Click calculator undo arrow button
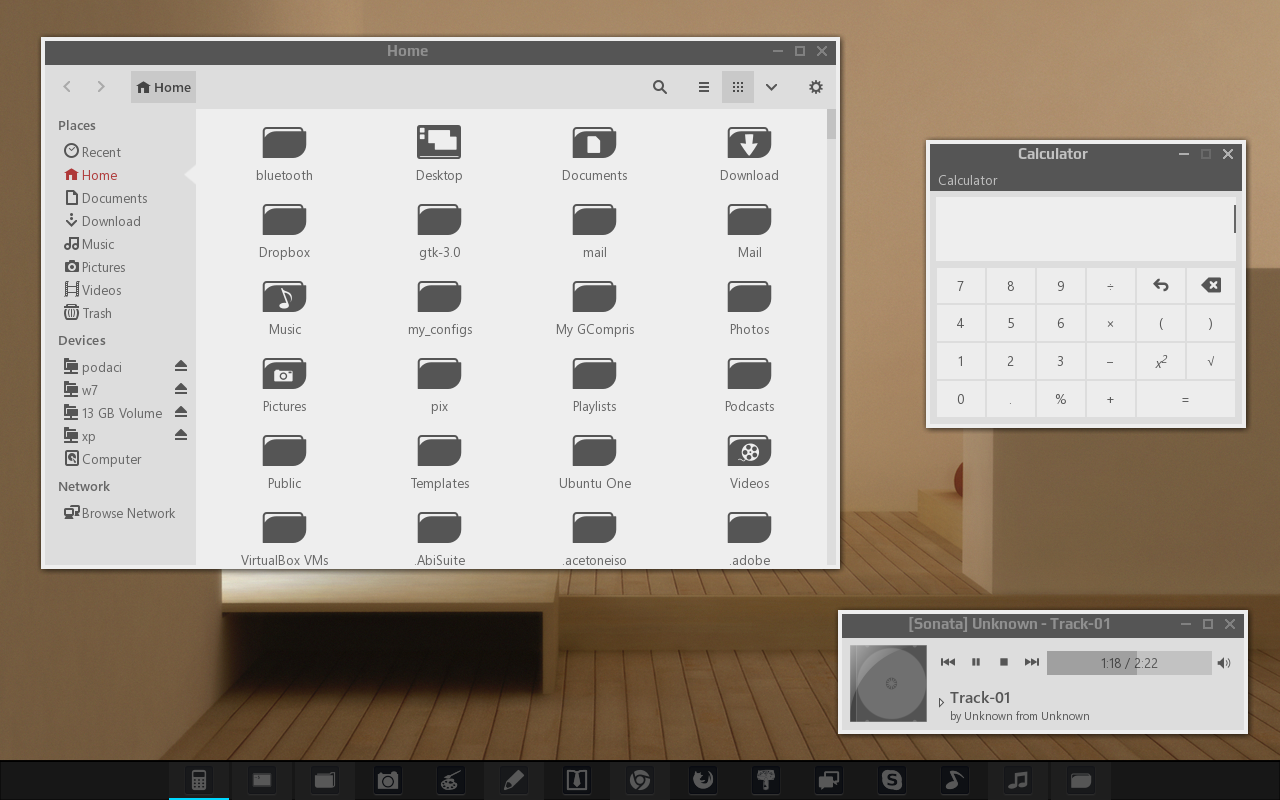 click(x=1160, y=286)
